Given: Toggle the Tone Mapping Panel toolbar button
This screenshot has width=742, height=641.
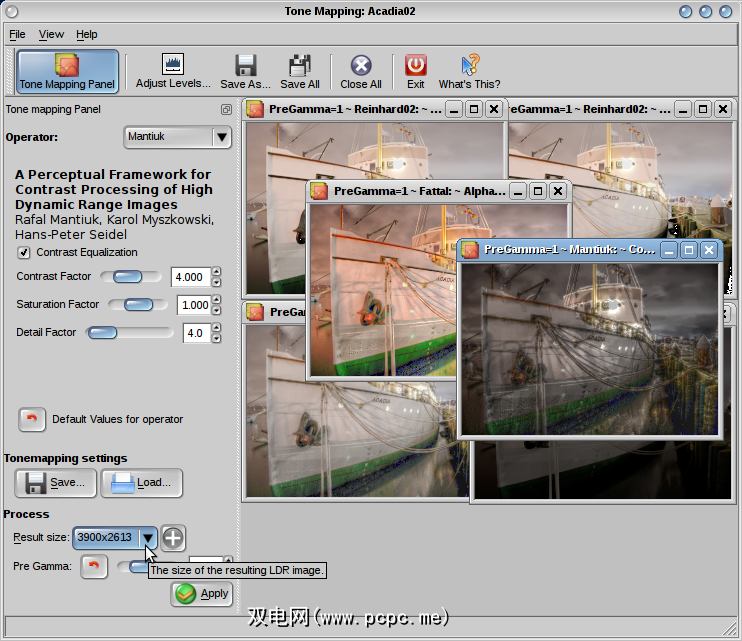Looking at the screenshot, I should 68,72.
